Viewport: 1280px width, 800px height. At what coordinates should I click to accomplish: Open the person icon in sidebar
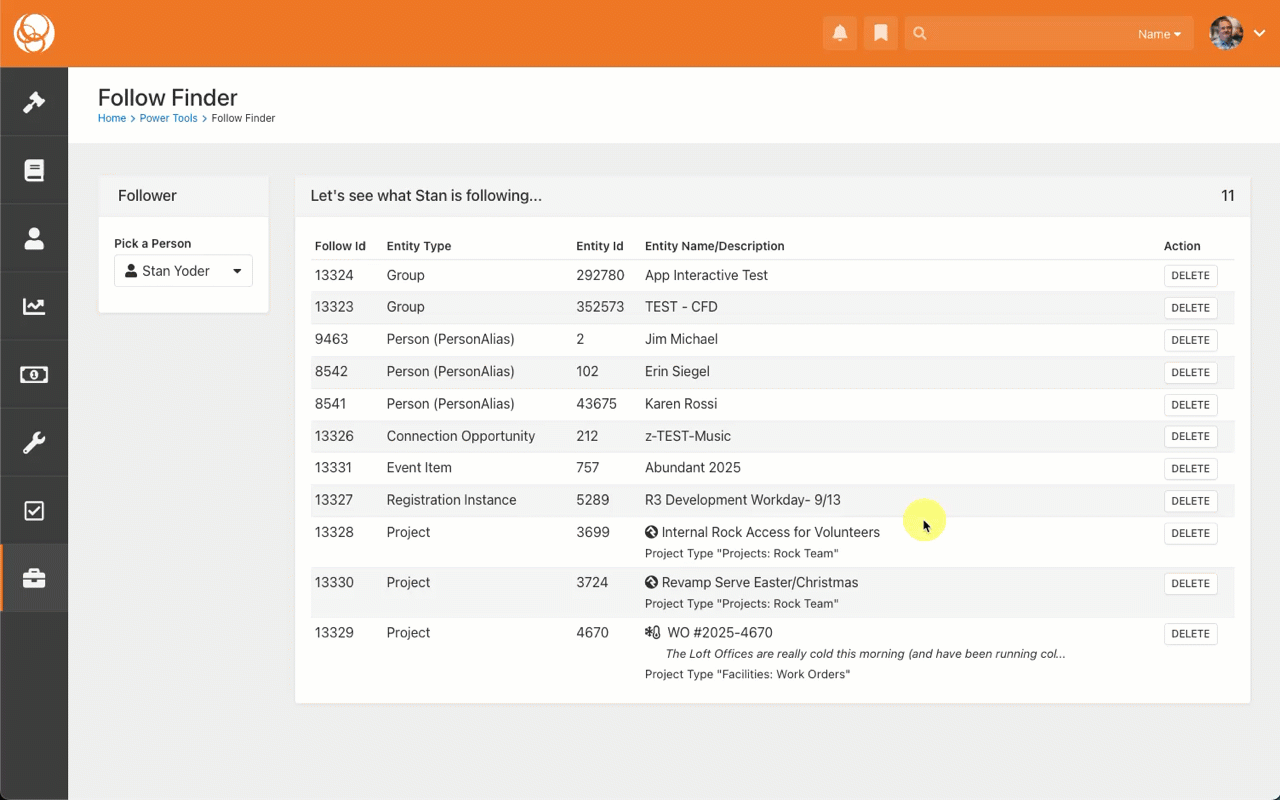tap(34, 238)
